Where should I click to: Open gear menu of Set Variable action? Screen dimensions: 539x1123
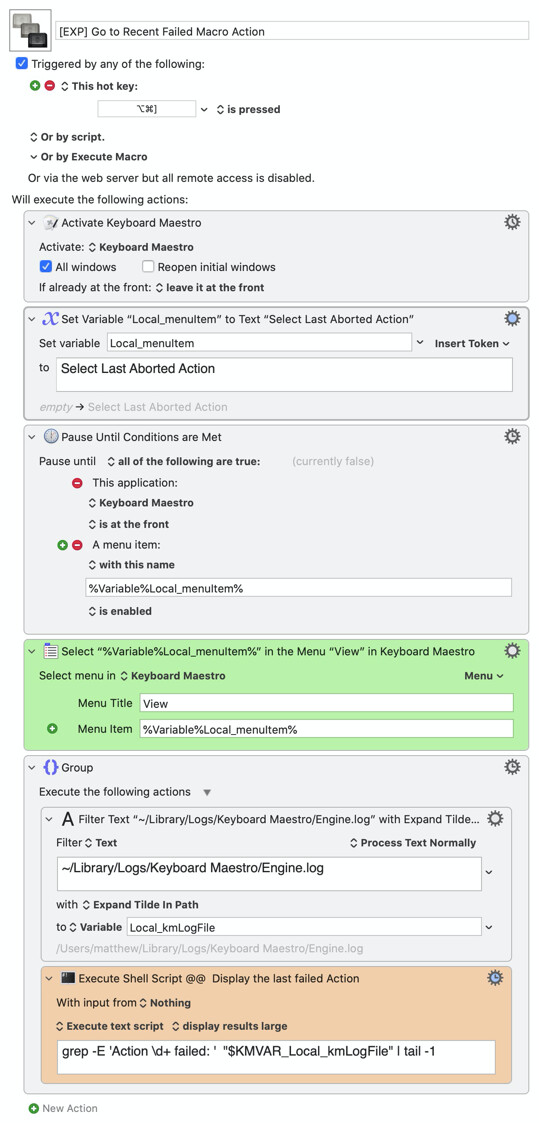point(513,318)
